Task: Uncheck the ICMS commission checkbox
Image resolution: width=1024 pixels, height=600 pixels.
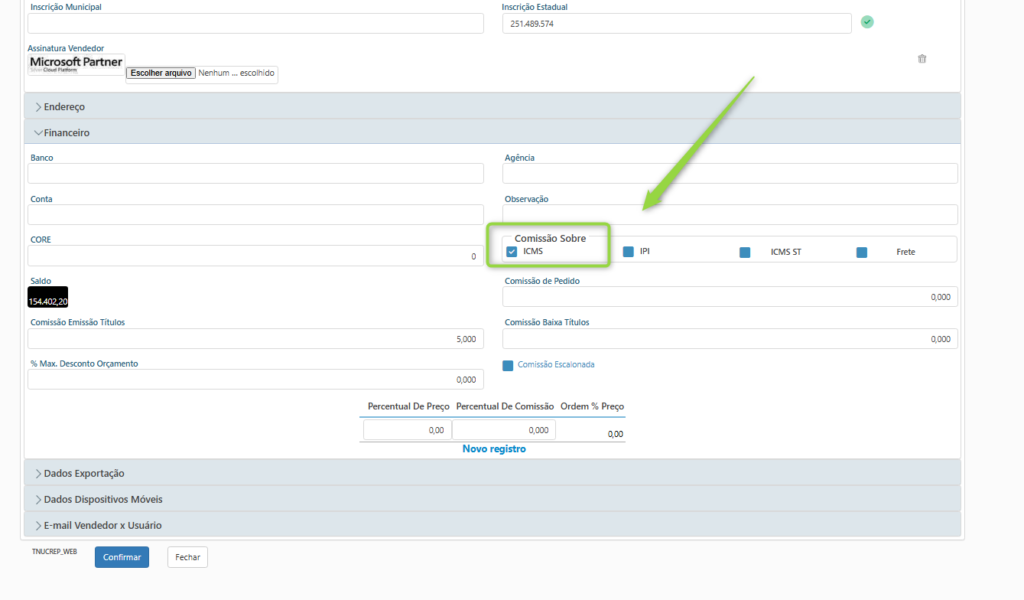Action: [x=512, y=252]
